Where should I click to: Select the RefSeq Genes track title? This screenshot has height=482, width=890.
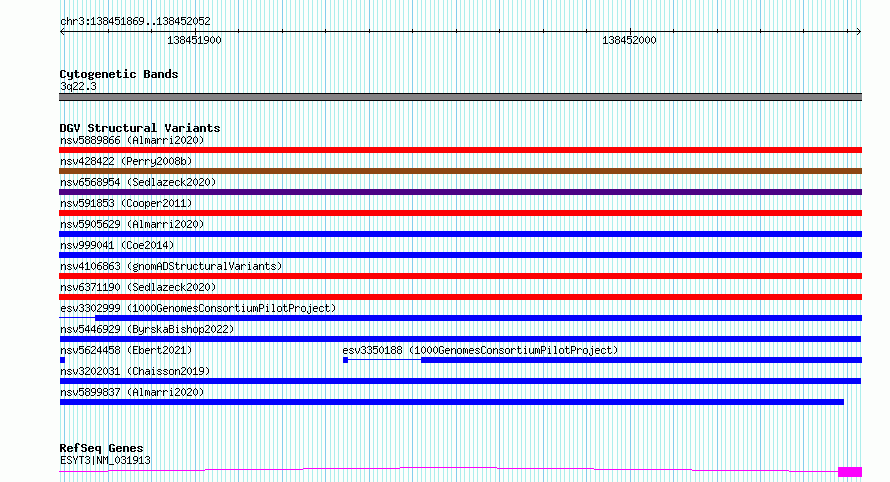pyautogui.click(x=102, y=448)
